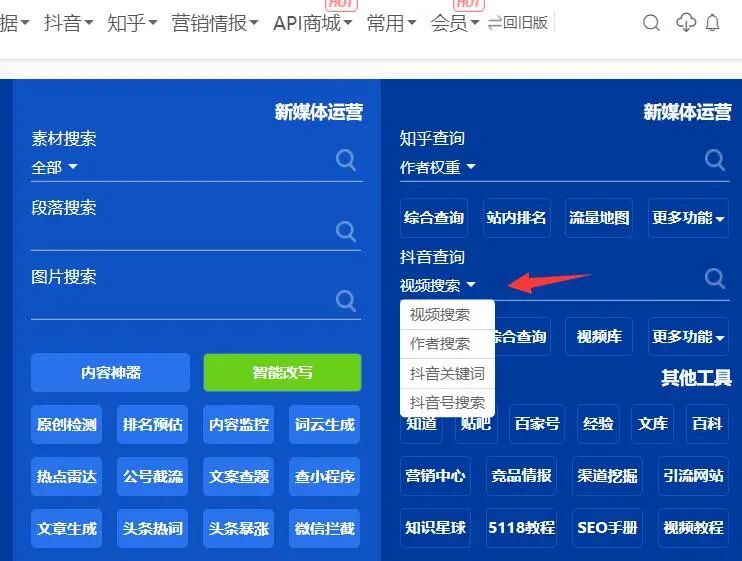Open the 经验 tool
Image resolution: width=742 pixels, height=561 pixels.
598,424
